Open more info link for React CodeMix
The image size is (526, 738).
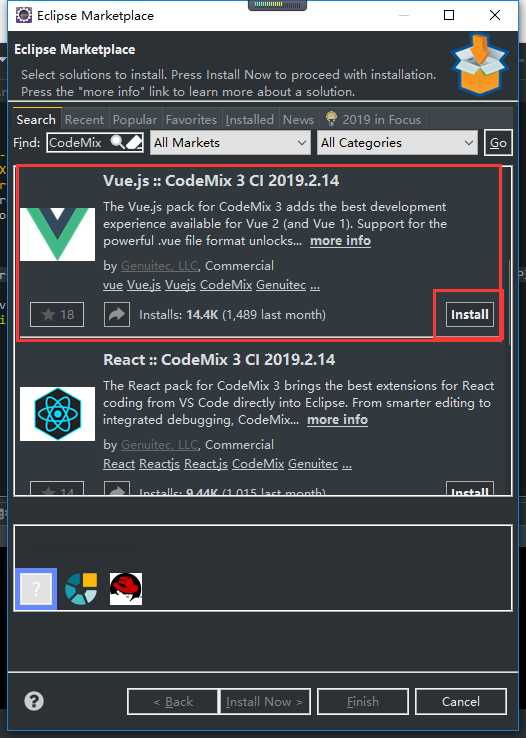pos(337,419)
